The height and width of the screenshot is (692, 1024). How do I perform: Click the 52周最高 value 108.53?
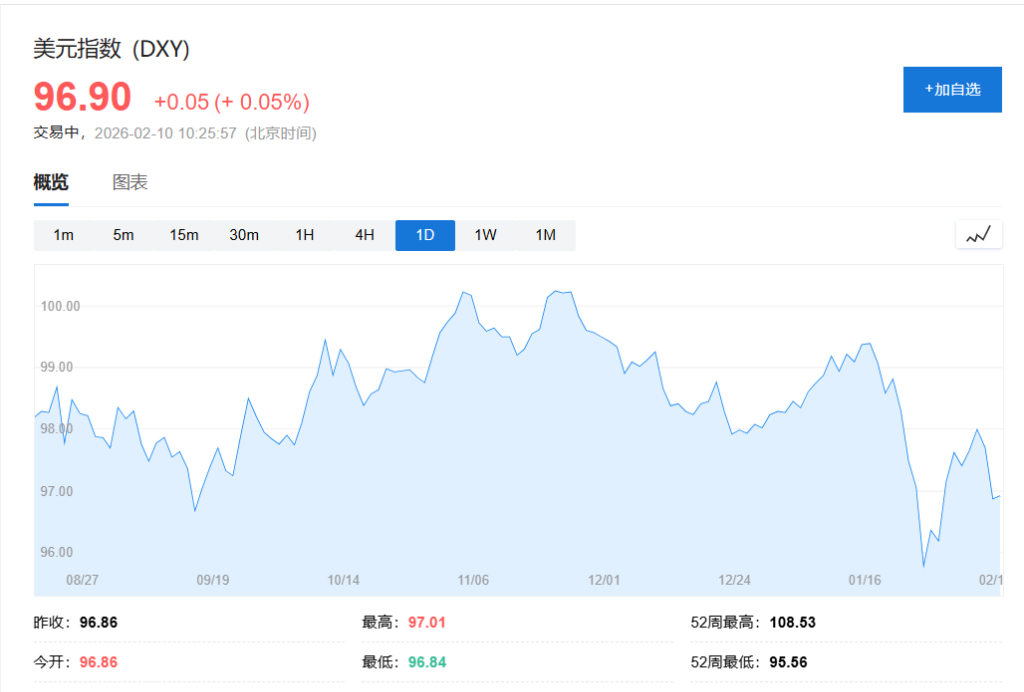pyautogui.click(x=793, y=621)
